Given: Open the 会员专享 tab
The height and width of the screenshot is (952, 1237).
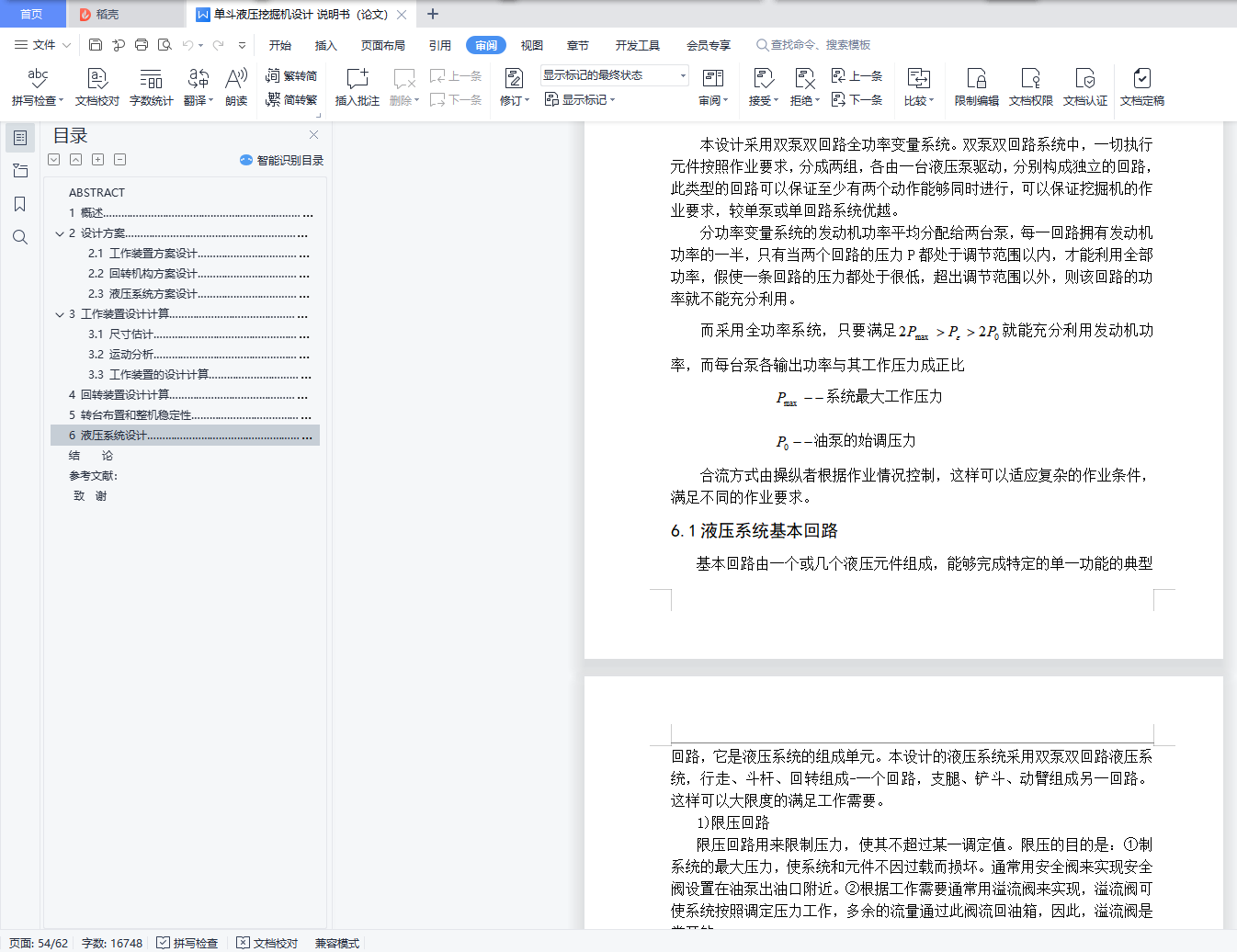Looking at the screenshot, I should [709, 45].
